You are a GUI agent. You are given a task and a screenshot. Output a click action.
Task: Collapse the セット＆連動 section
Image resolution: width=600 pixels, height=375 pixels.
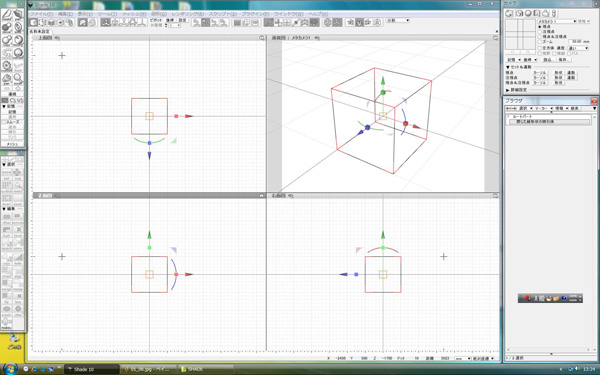coord(508,67)
